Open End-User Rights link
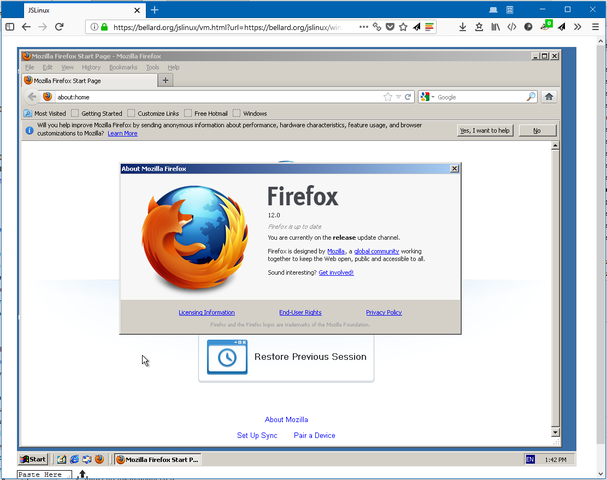The image size is (607, 480). click(300, 312)
